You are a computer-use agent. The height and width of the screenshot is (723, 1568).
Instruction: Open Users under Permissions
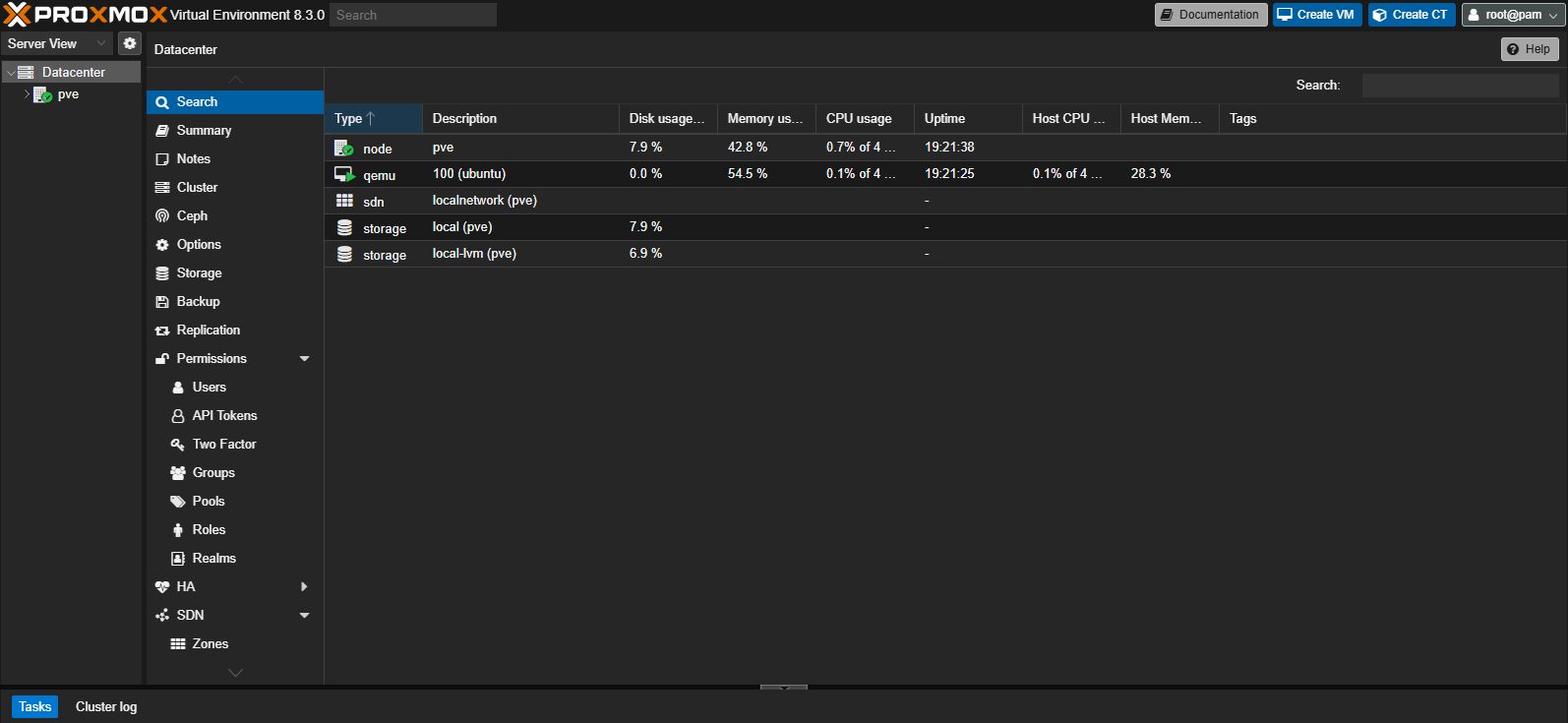point(235,387)
